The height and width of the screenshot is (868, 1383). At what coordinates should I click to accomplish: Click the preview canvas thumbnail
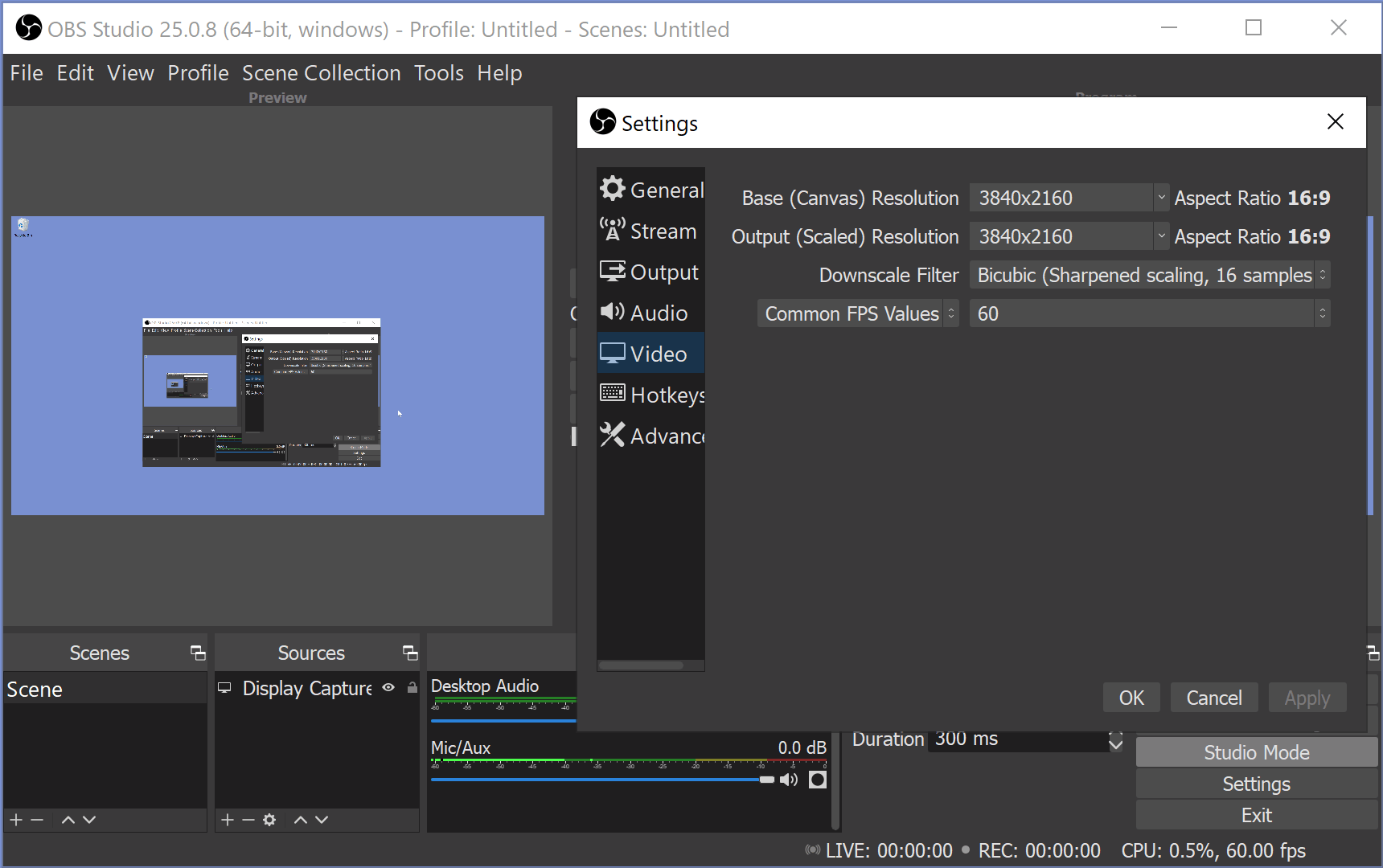(x=277, y=366)
